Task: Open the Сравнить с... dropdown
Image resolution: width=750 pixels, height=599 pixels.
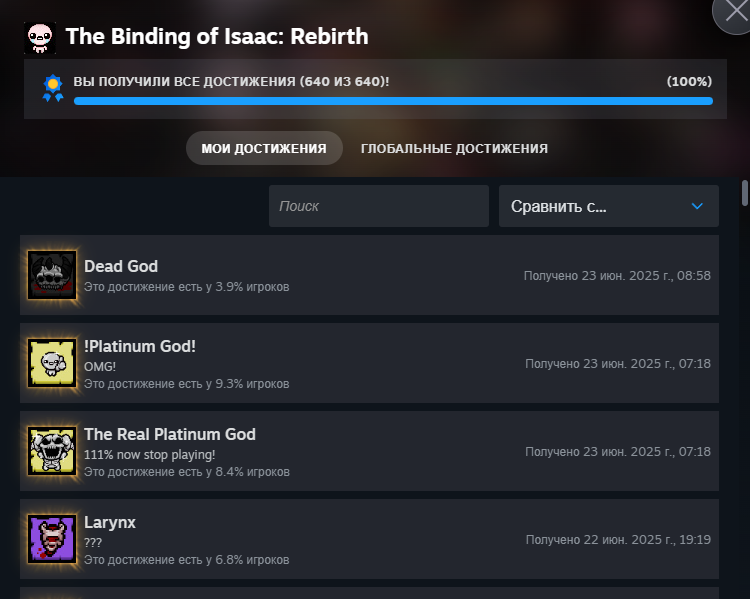Action: point(608,206)
